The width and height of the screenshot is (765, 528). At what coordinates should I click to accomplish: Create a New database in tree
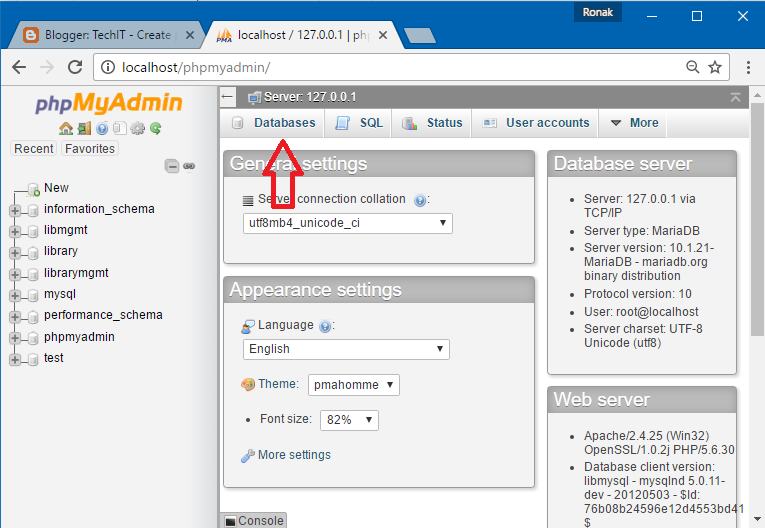(x=56, y=188)
